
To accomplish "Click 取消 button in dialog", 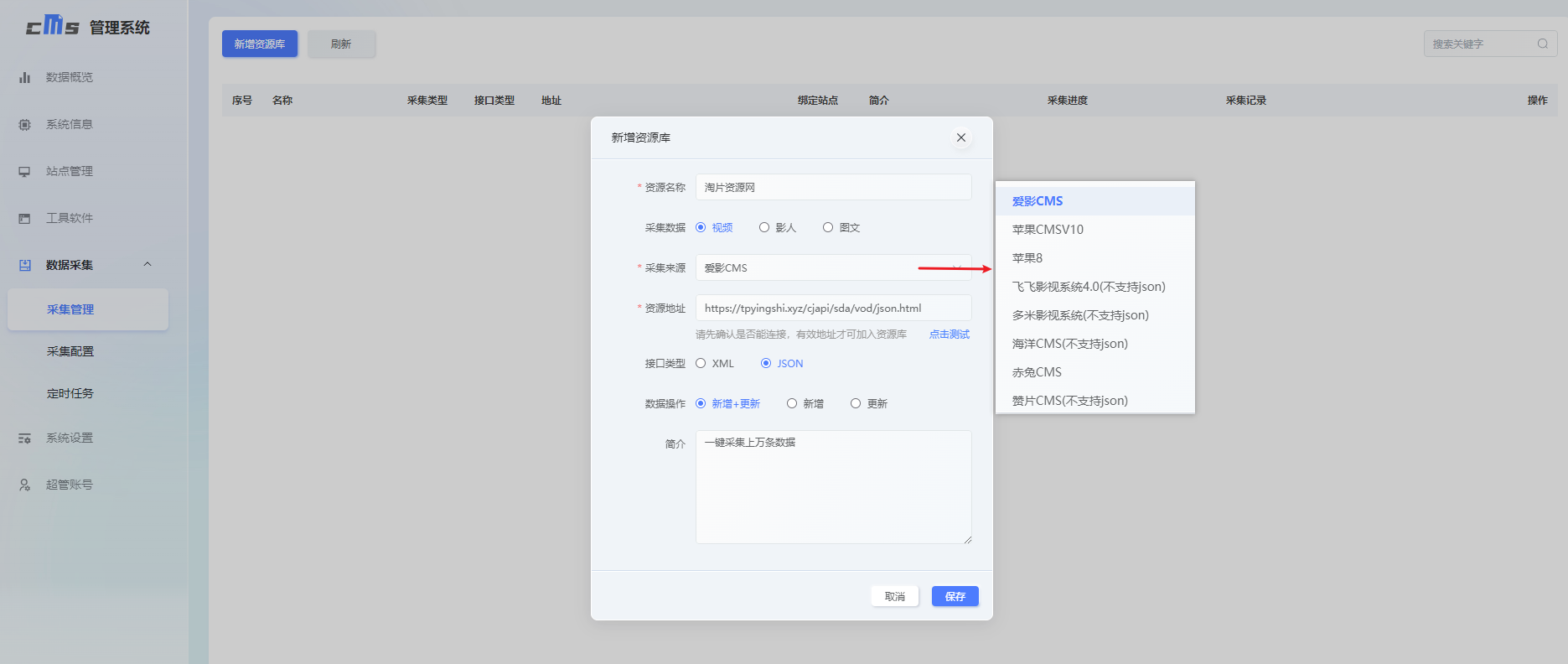I will point(895,596).
